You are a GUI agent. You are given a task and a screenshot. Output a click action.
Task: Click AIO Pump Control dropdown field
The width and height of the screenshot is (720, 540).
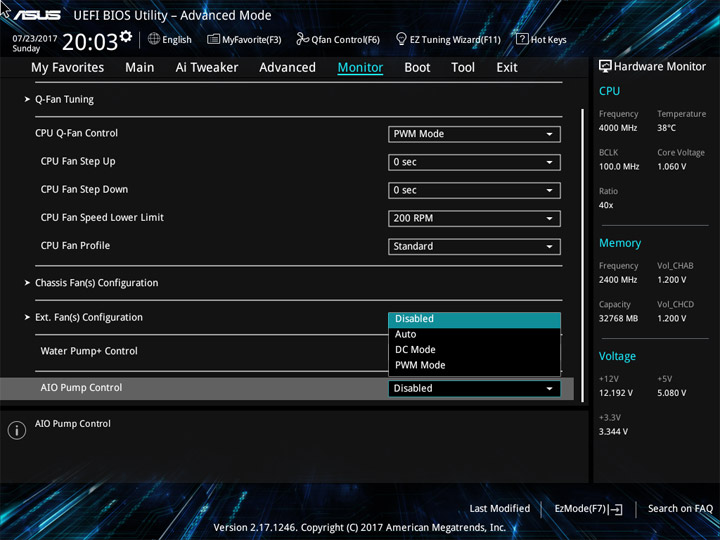tap(474, 388)
